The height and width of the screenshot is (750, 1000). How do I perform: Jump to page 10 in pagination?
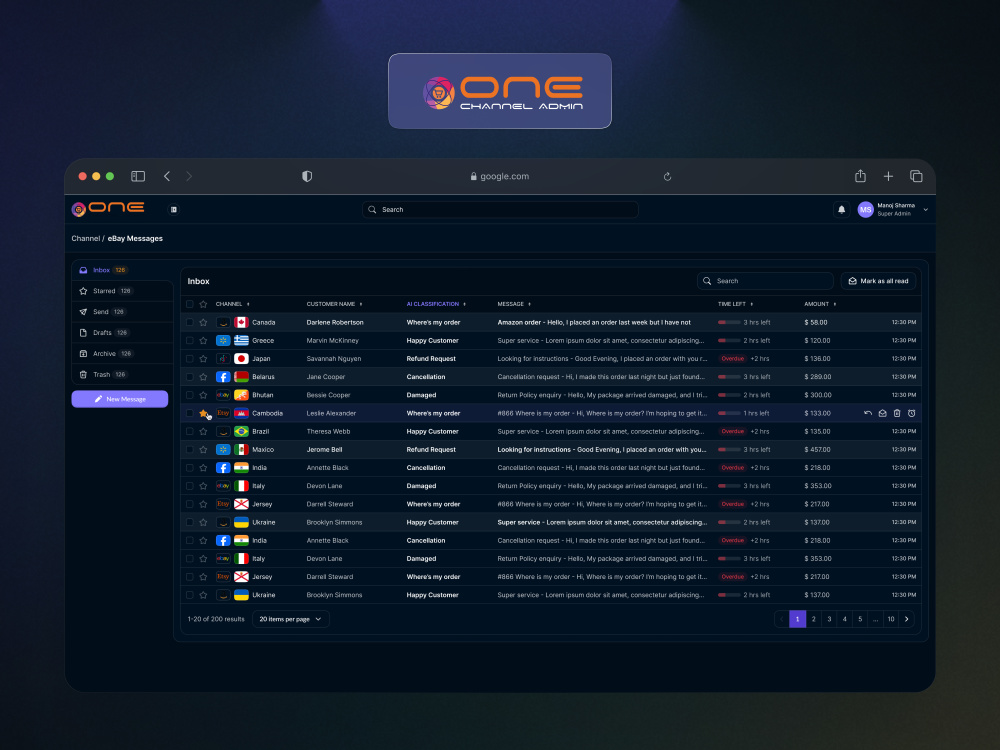(x=890, y=619)
